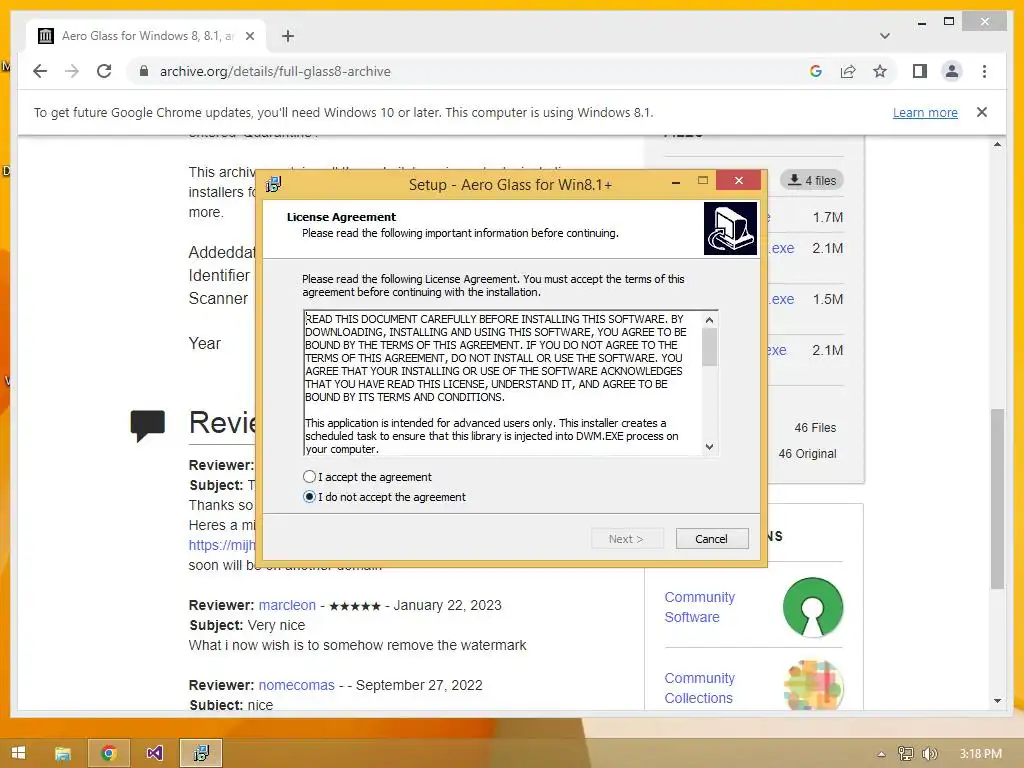Image resolution: width=1024 pixels, height=768 pixels.
Task: Click the 3:18 PM taskbar clock
Action: click(x=981, y=754)
